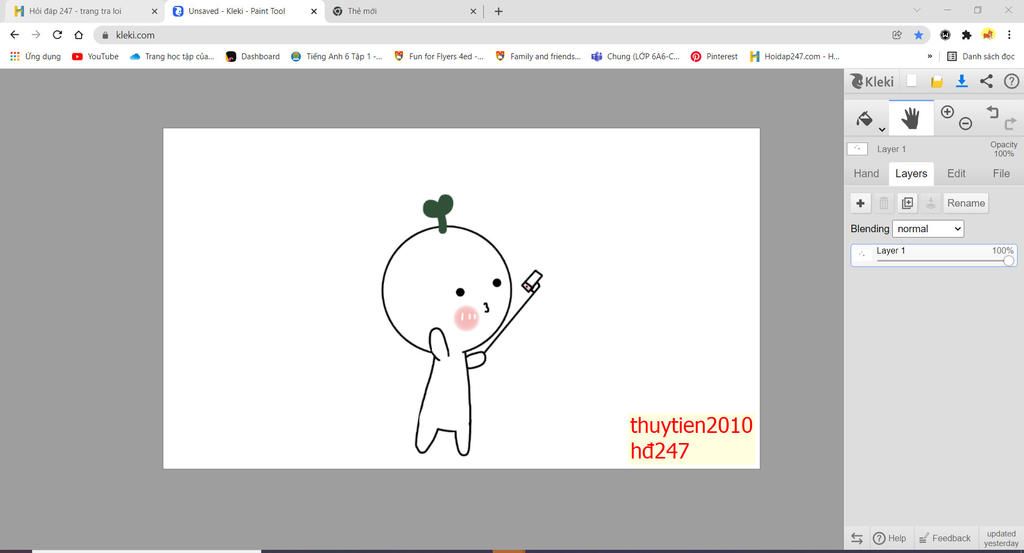Screen dimensions: 1024x553
Task: Switch to the Edit tab
Action: click(956, 174)
